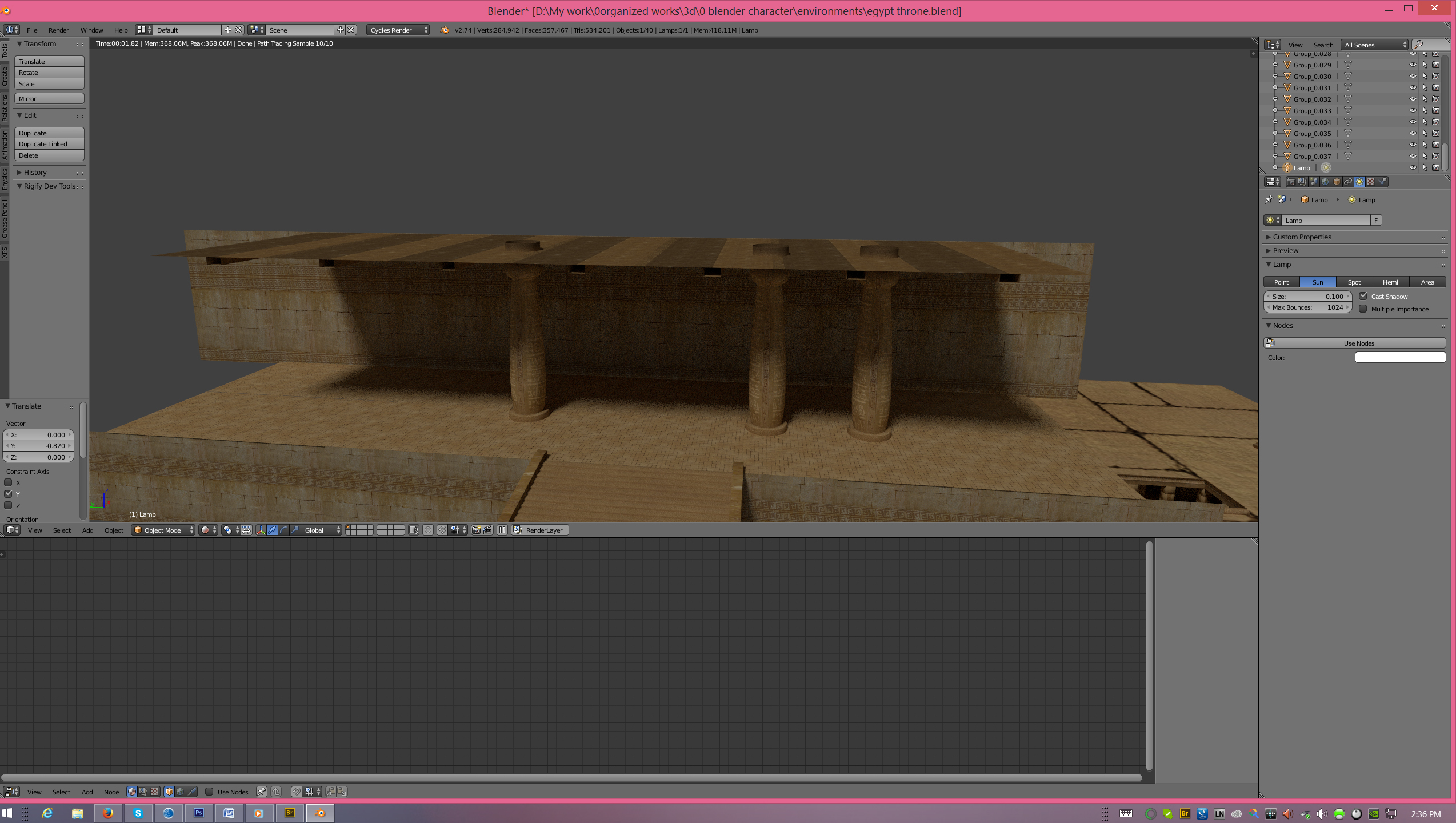
Task: Click the translate manipulator arrow icon
Action: tap(272, 530)
